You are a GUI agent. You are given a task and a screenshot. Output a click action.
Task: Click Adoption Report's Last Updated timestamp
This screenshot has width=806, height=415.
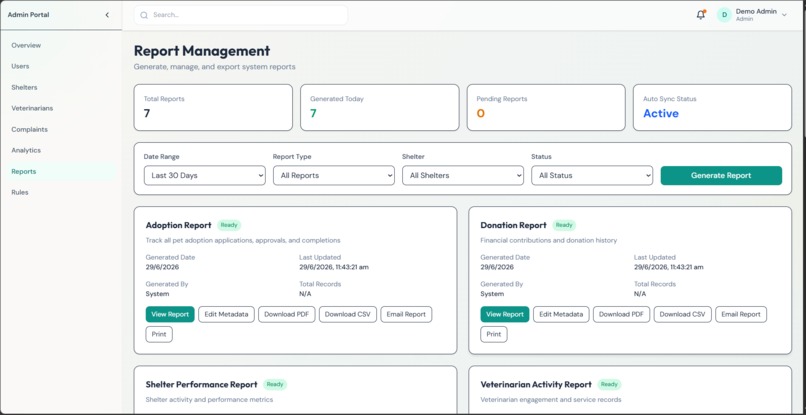coord(334,267)
